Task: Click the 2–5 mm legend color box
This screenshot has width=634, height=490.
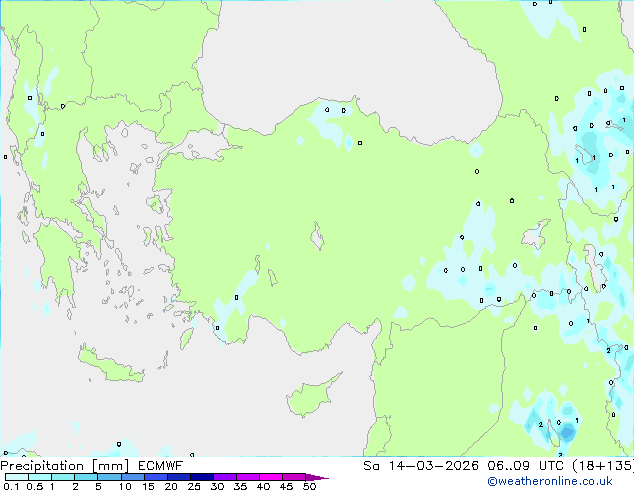Action: point(86,477)
